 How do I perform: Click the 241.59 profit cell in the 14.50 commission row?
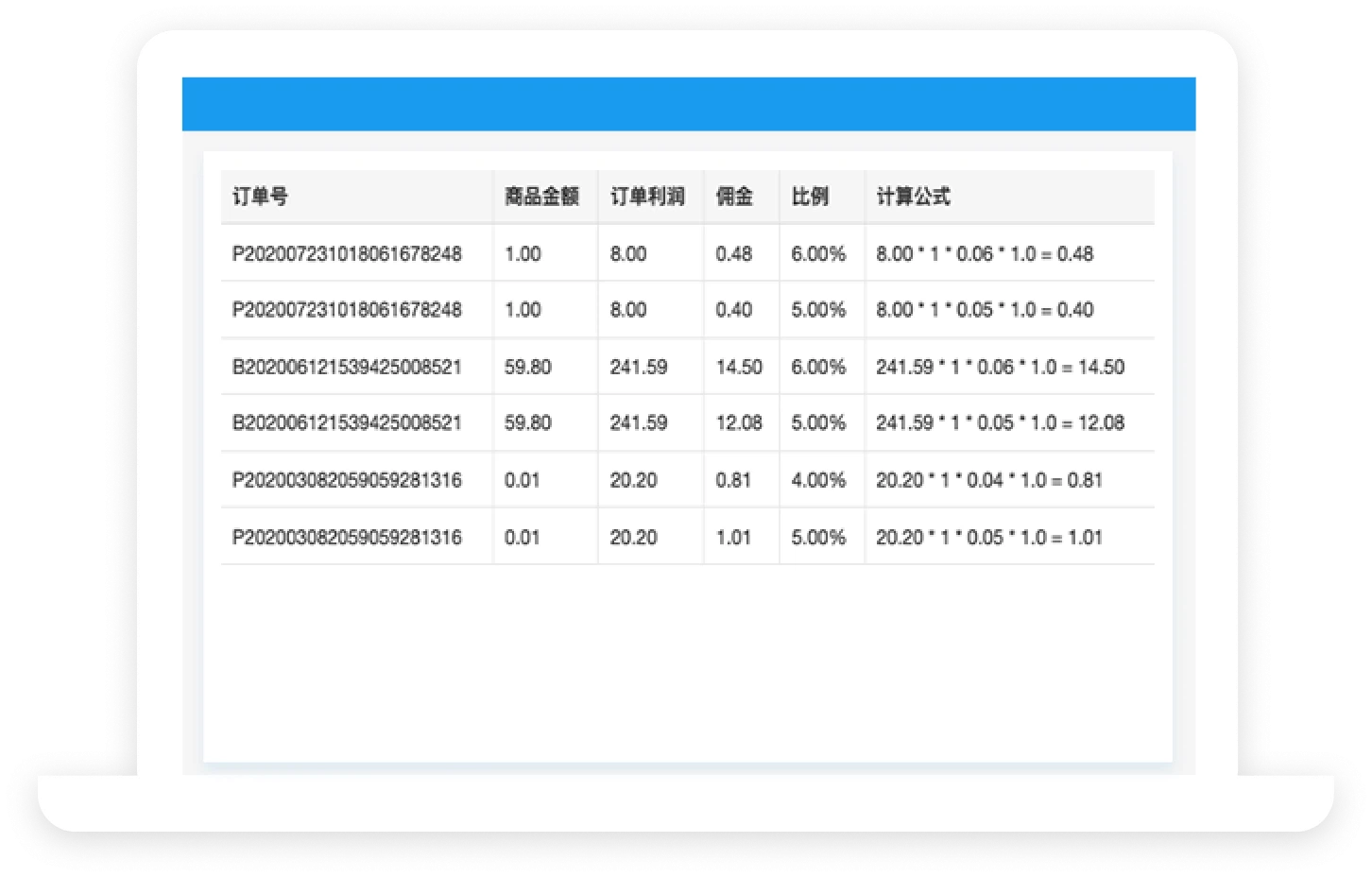click(639, 367)
